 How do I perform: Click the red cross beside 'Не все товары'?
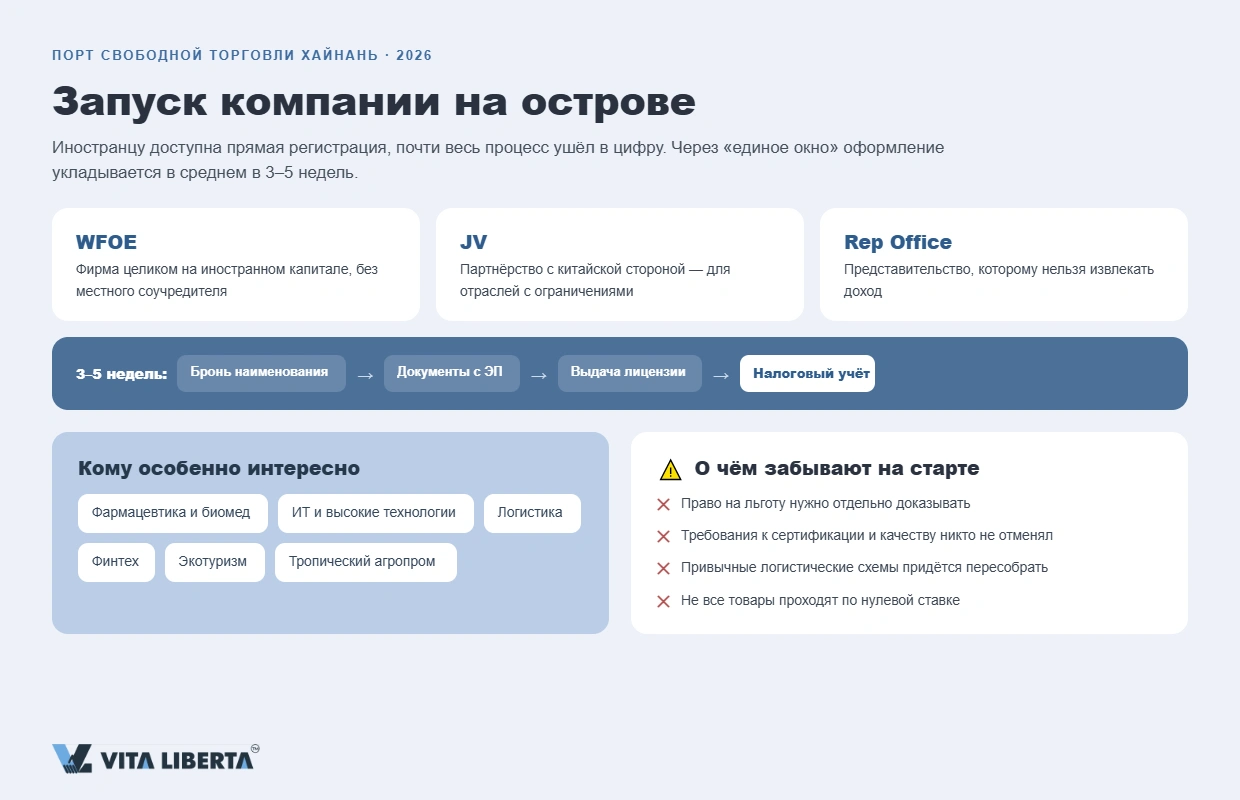click(x=663, y=601)
